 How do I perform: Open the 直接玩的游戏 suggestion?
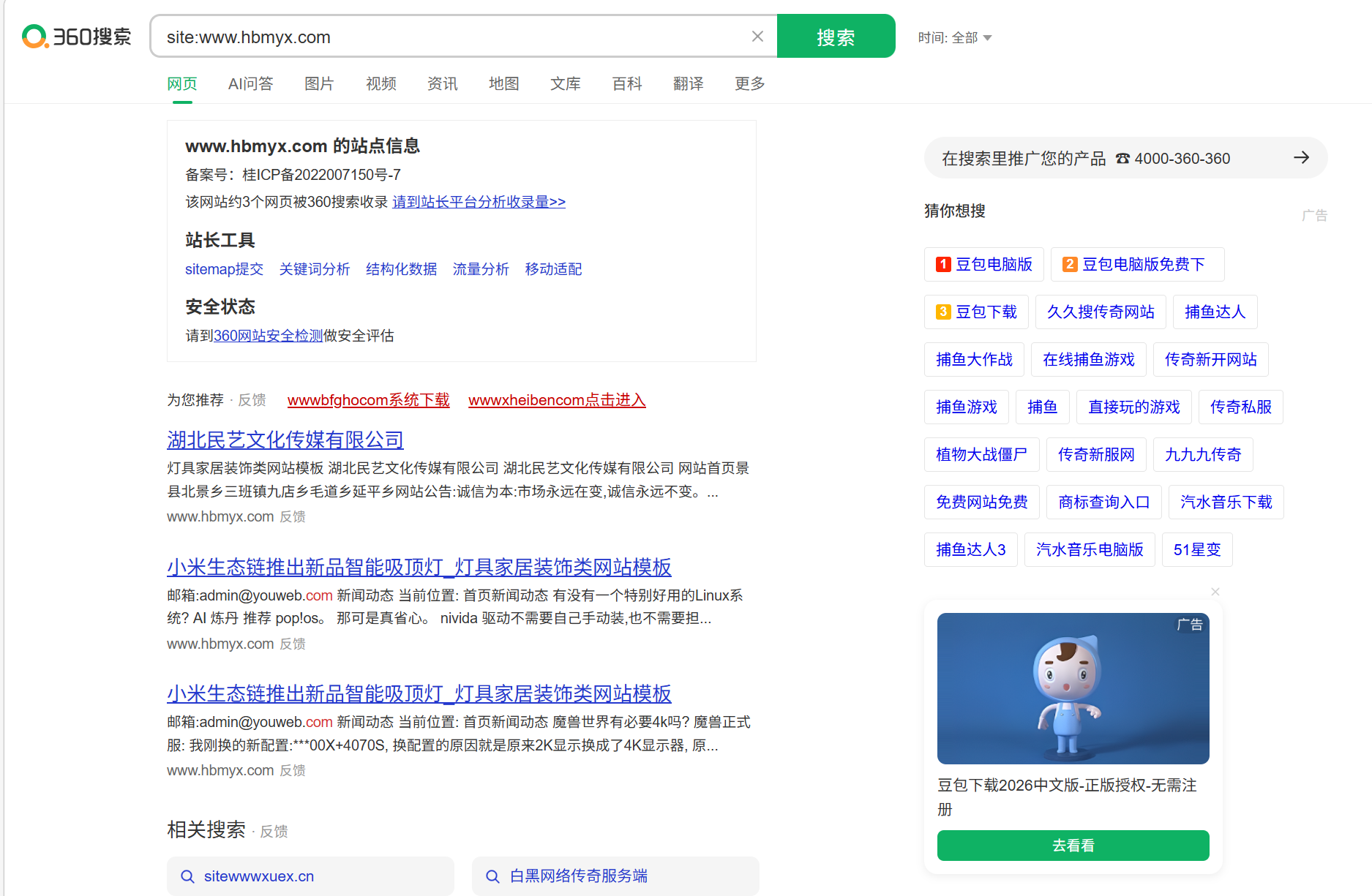pos(1133,407)
